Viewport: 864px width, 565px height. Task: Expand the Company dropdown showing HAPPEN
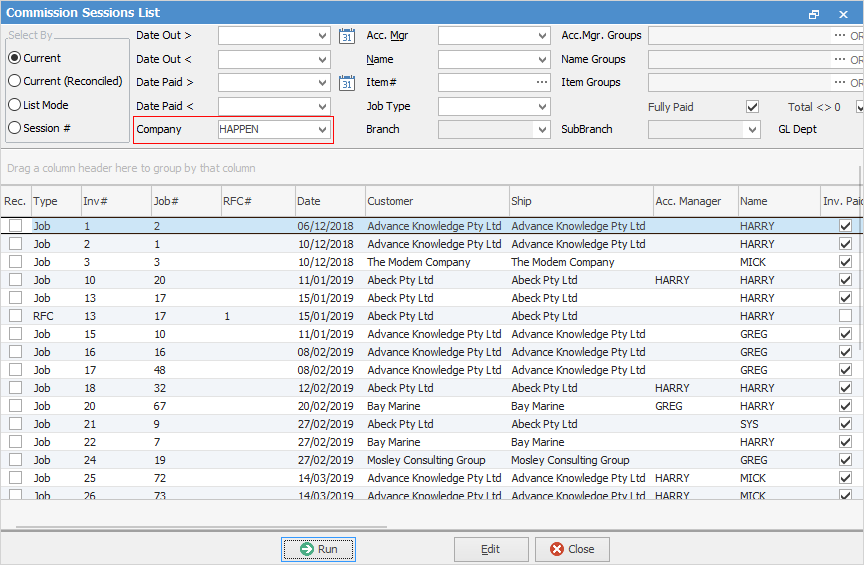322,130
